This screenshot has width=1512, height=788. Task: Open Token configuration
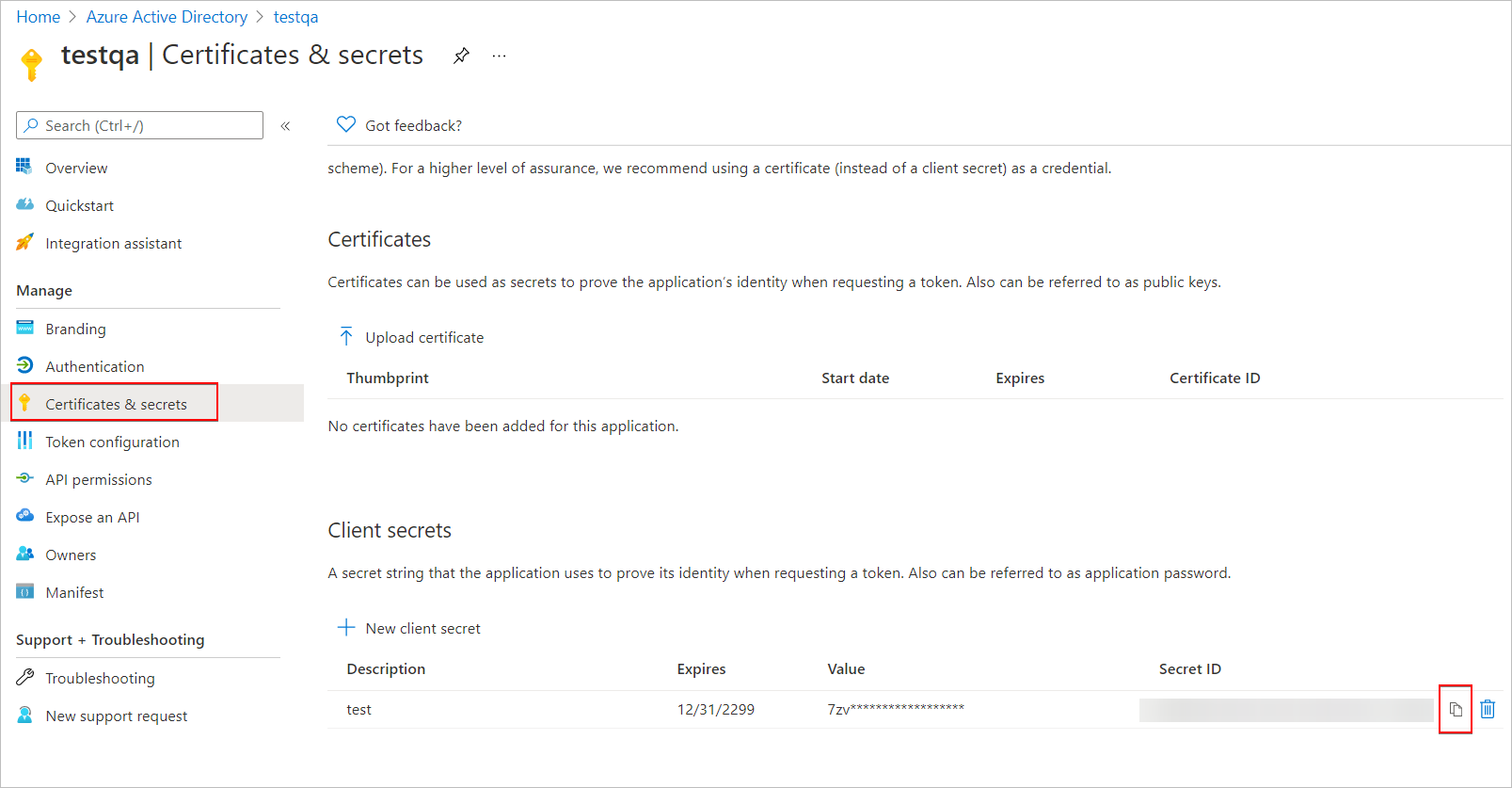[112, 442]
